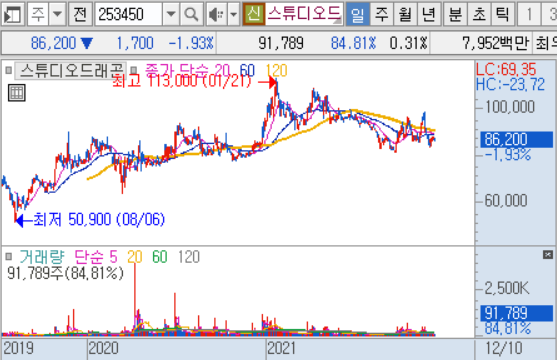Click volume 단순 5 average legend
The width and height of the screenshot is (557, 360).
(96, 257)
